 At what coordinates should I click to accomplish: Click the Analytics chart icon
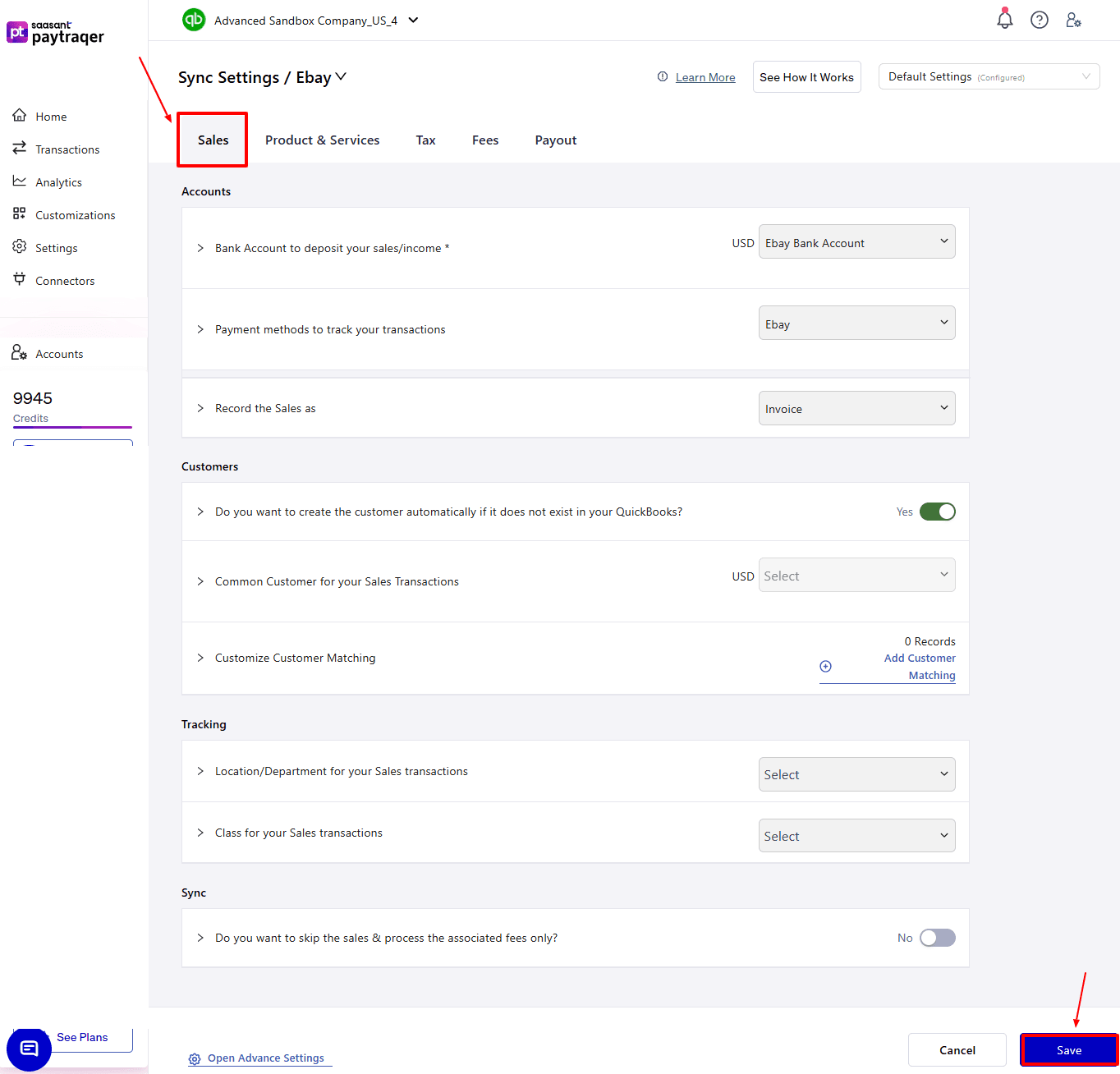[x=20, y=181]
